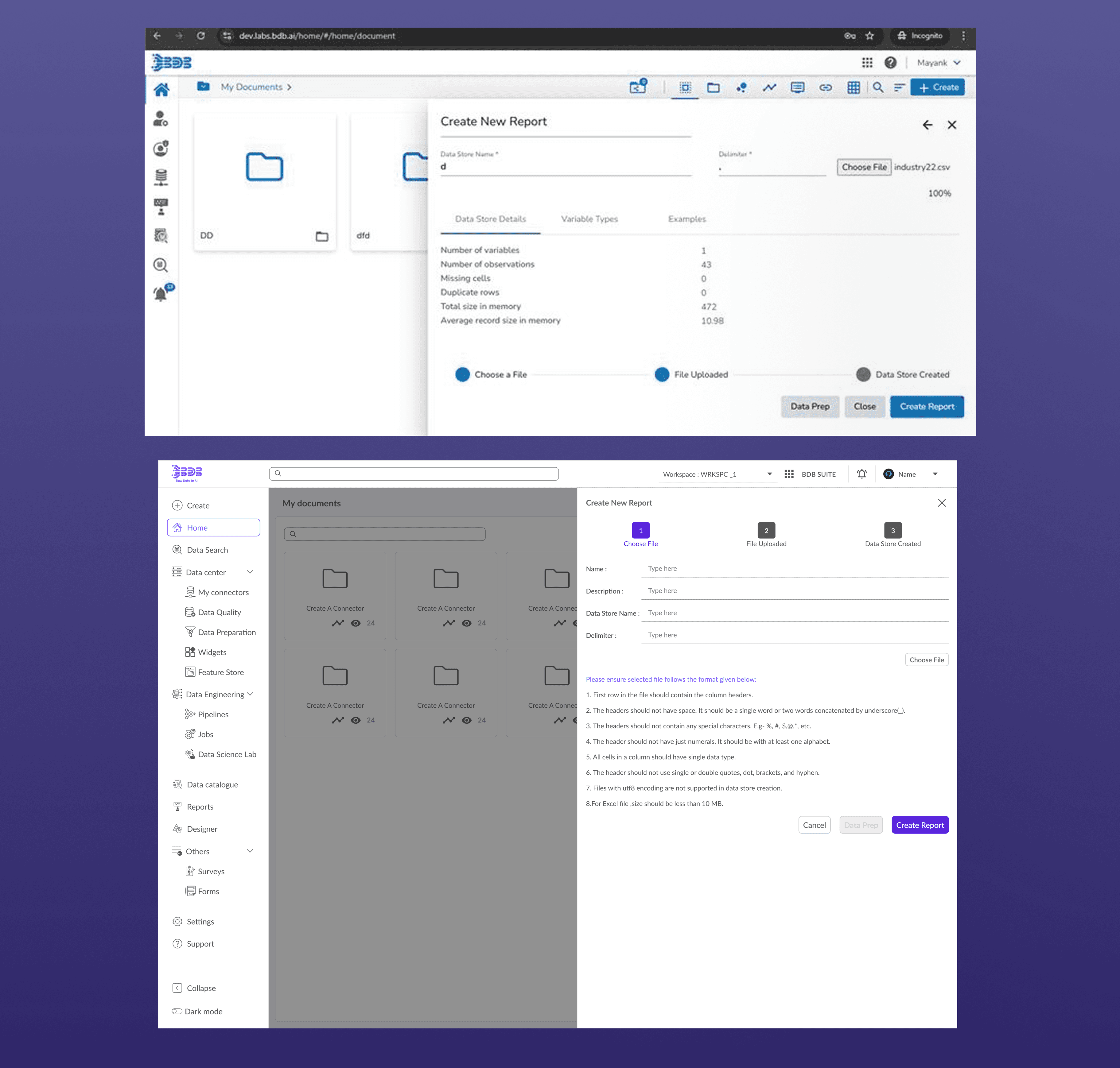Click the apps grid icon beside BDB SUITE

(789, 474)
